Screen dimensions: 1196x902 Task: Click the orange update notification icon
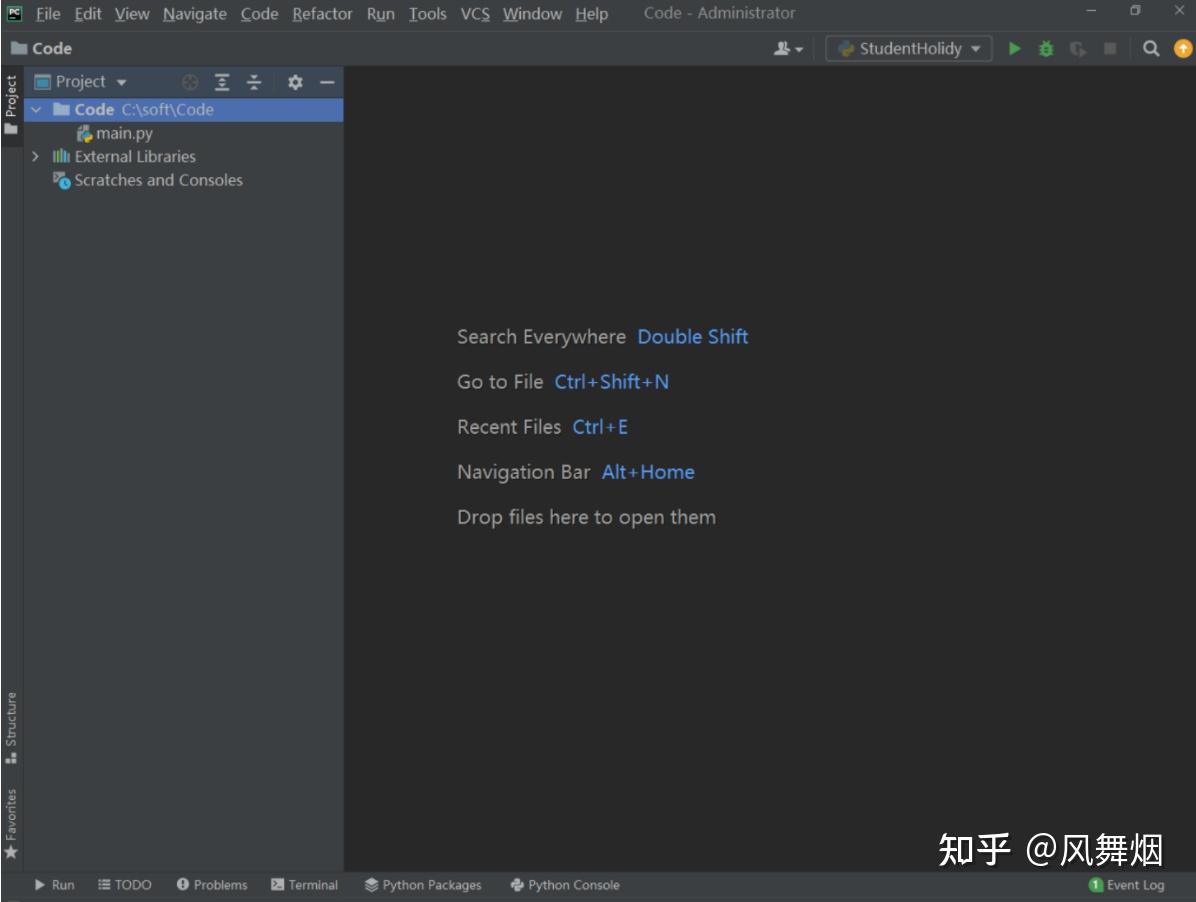[x=1182, y=49]
